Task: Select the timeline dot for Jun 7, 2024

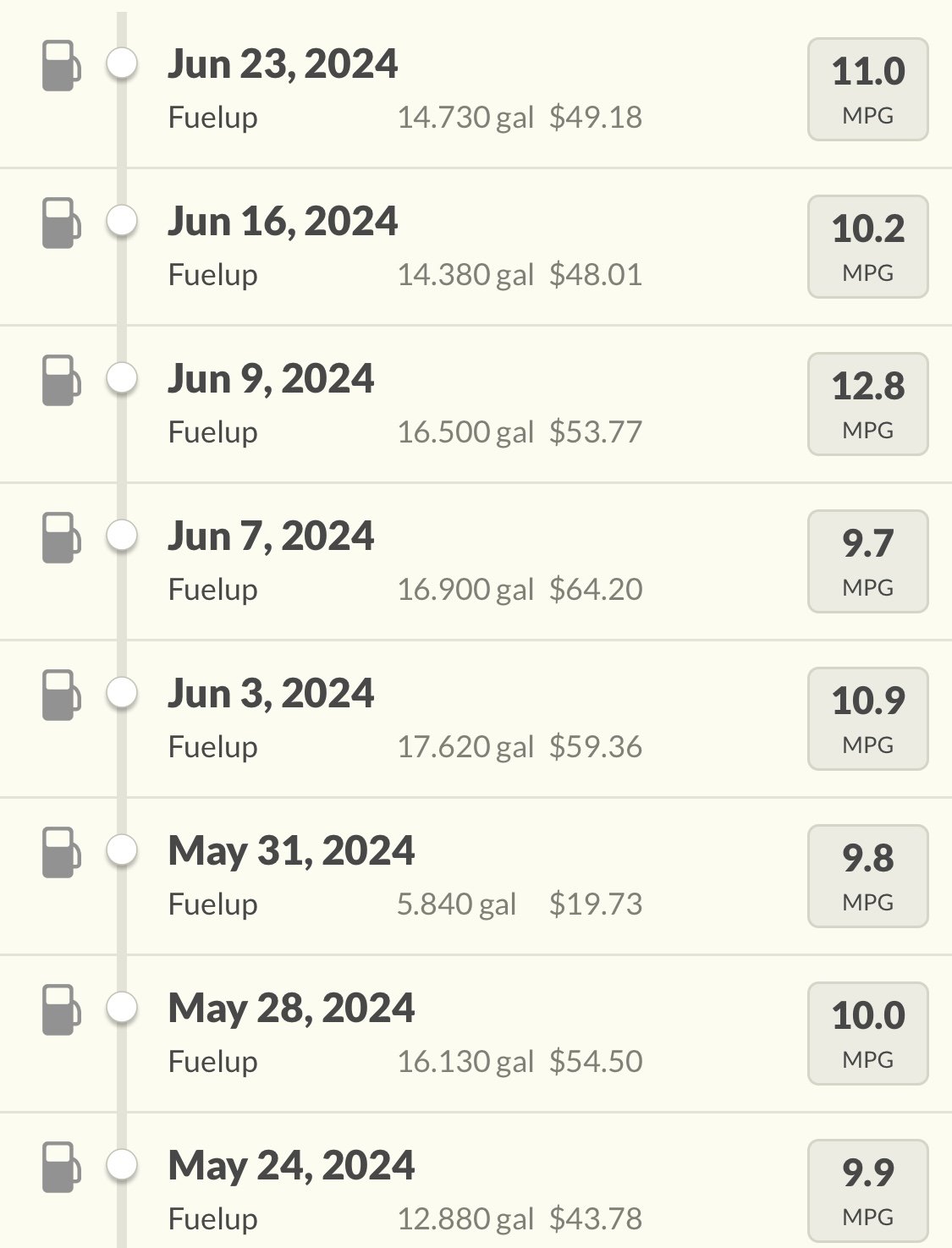Action: [x=122, y=536]
